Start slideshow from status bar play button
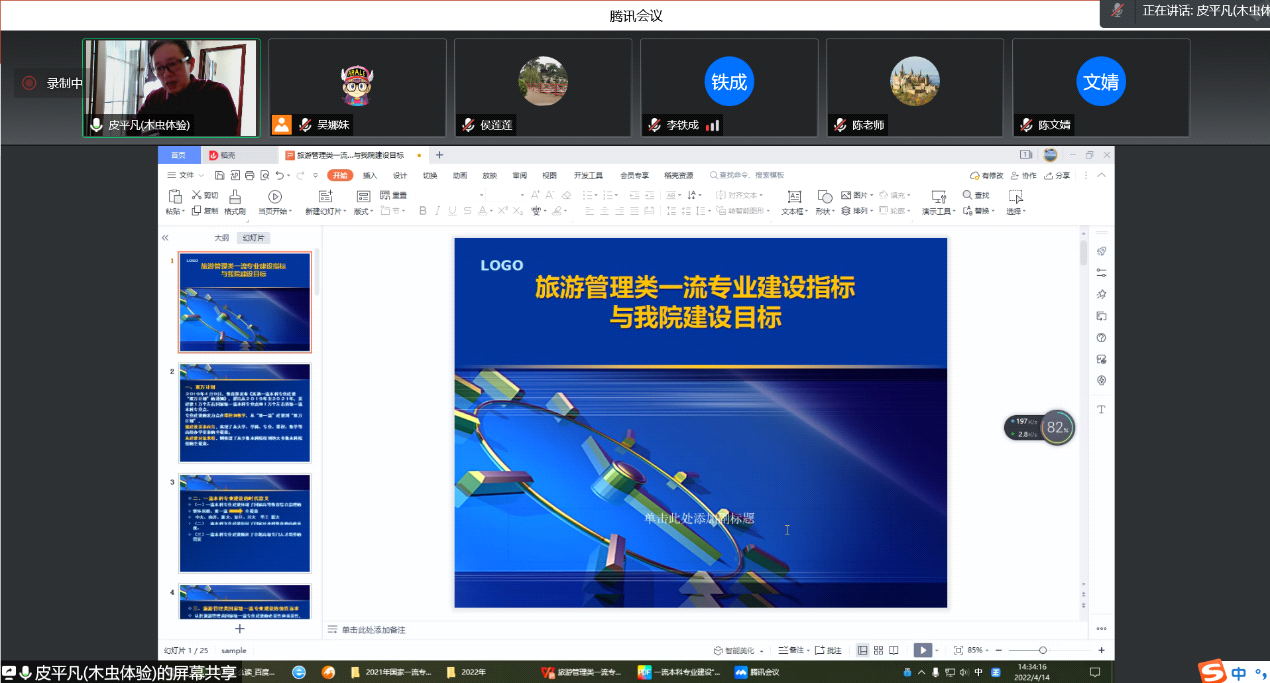Image resolution: width=1270 pixels, height=683 pixels. [922, 650]
